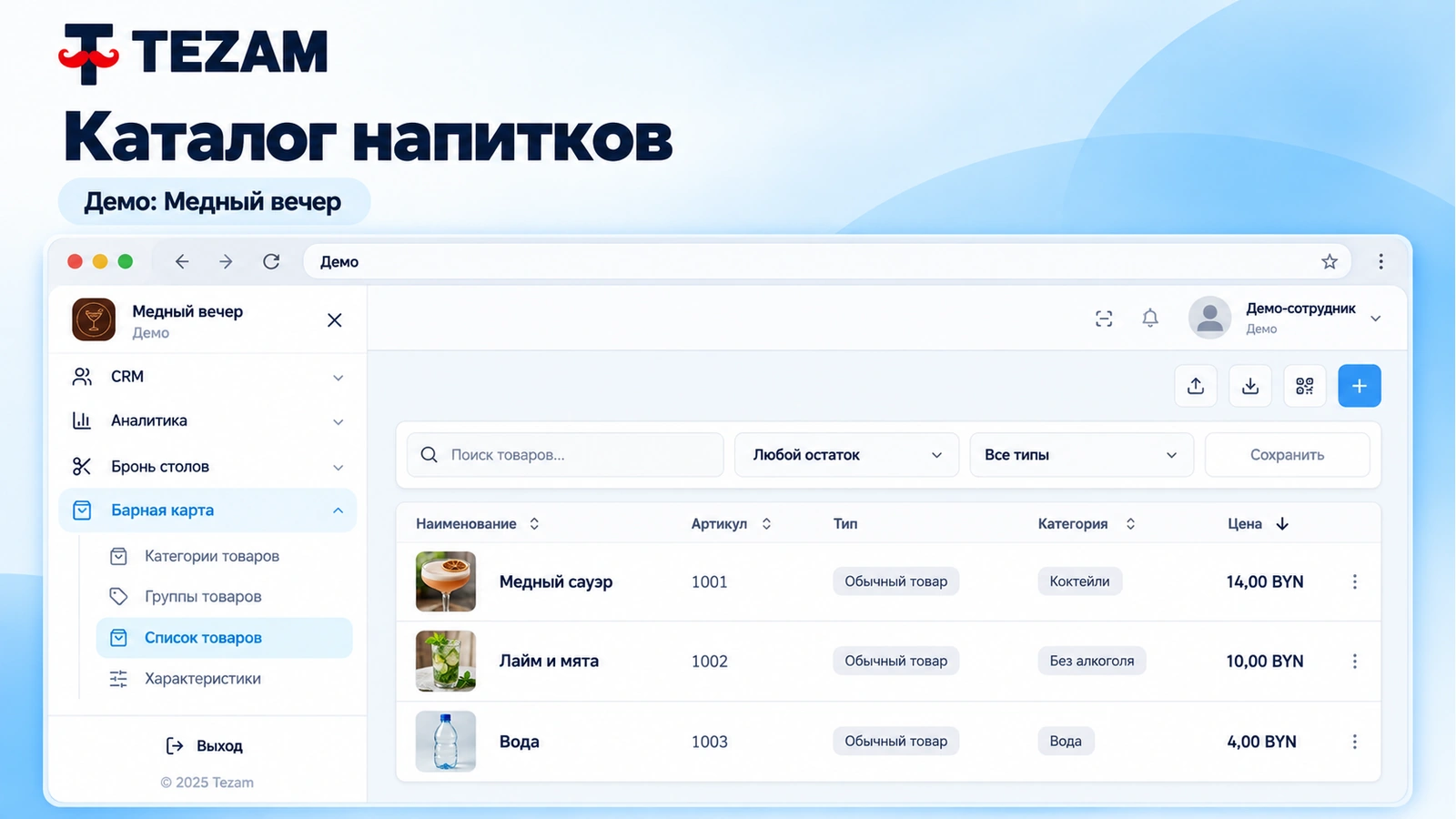Expand the Аналитика menu section

tap(208, 421)
